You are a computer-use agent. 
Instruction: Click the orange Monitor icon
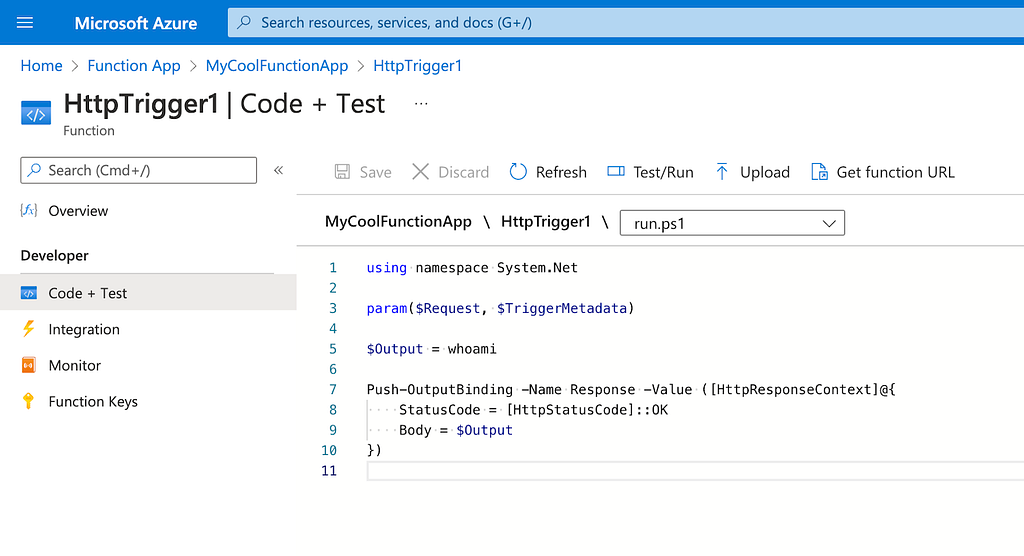click(x=28, y=365)
